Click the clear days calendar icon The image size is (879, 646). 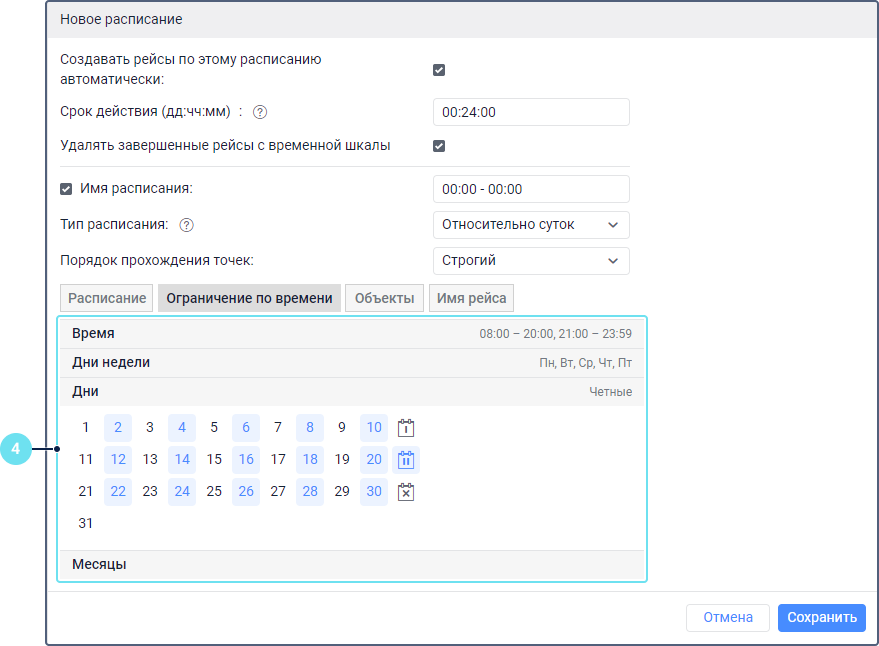tap(406, 492)
